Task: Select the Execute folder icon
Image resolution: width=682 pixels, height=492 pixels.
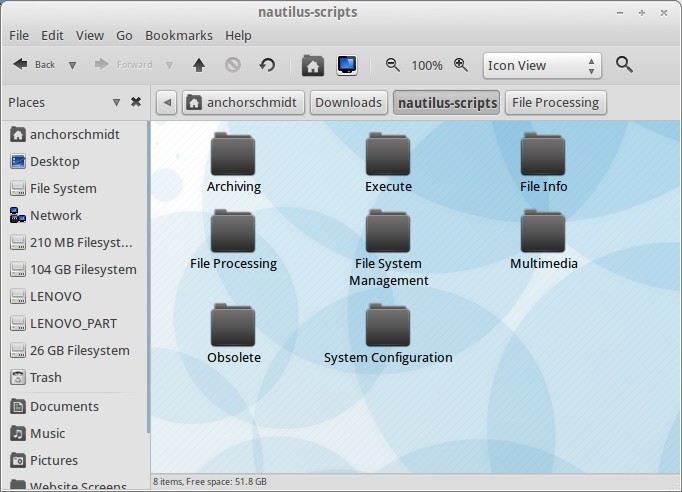Action: point(388,154)
